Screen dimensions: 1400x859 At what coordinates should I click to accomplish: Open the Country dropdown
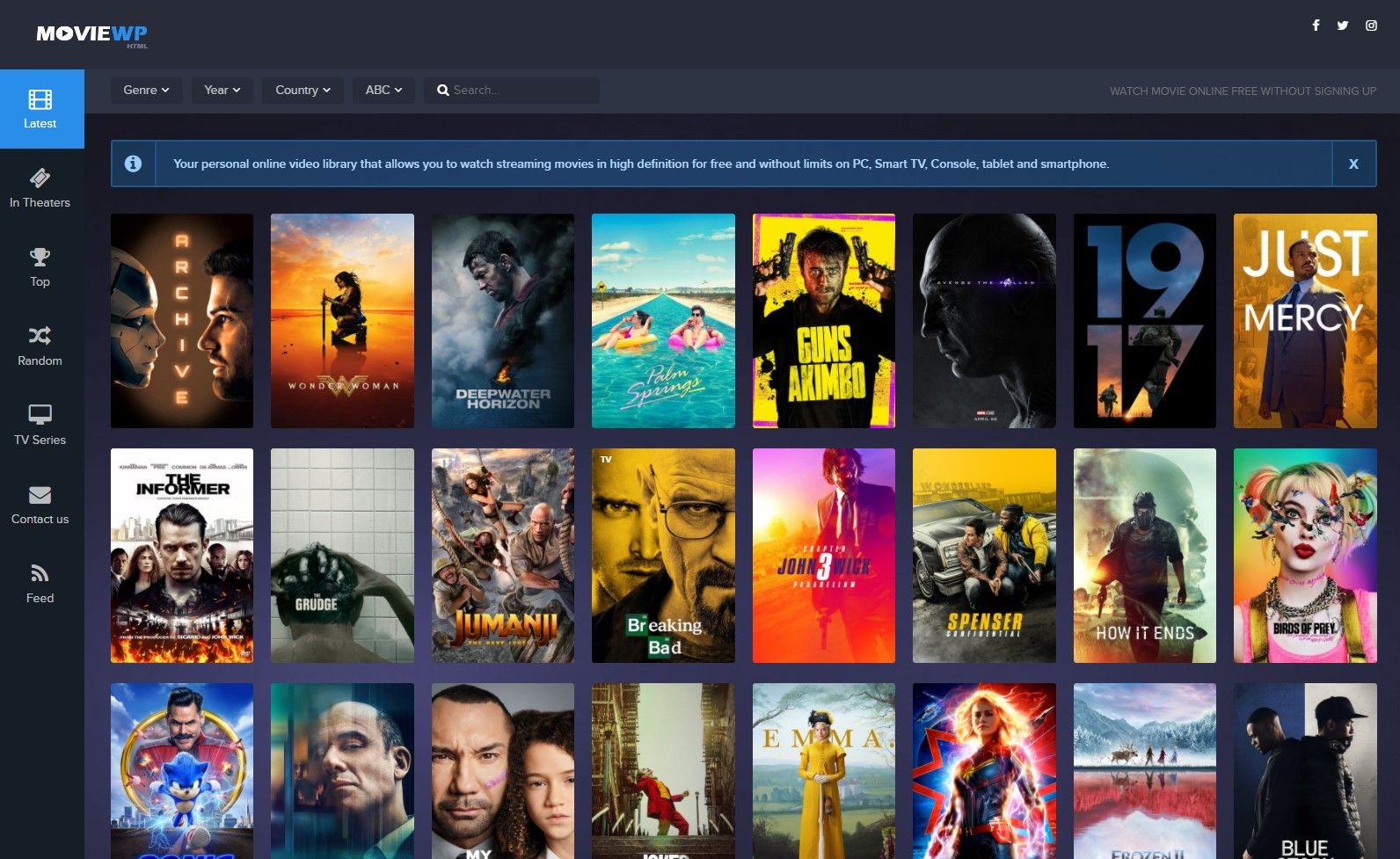tap(303, 91)
